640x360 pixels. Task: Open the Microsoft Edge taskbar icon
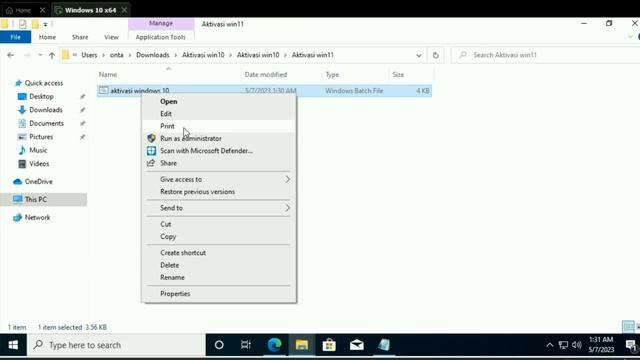tap(274, 345)
